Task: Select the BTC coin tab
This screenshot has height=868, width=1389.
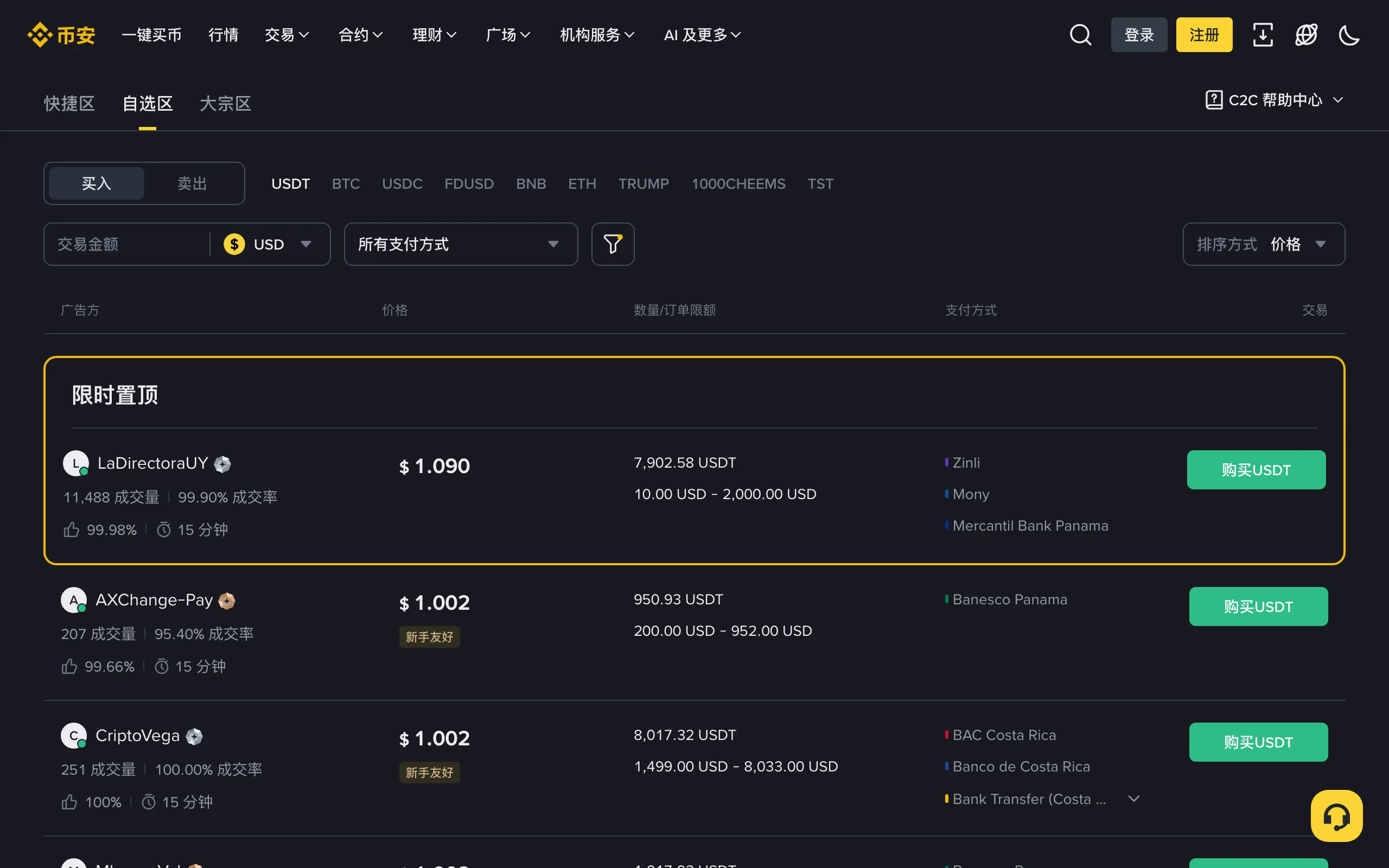Action: [346, 184]
